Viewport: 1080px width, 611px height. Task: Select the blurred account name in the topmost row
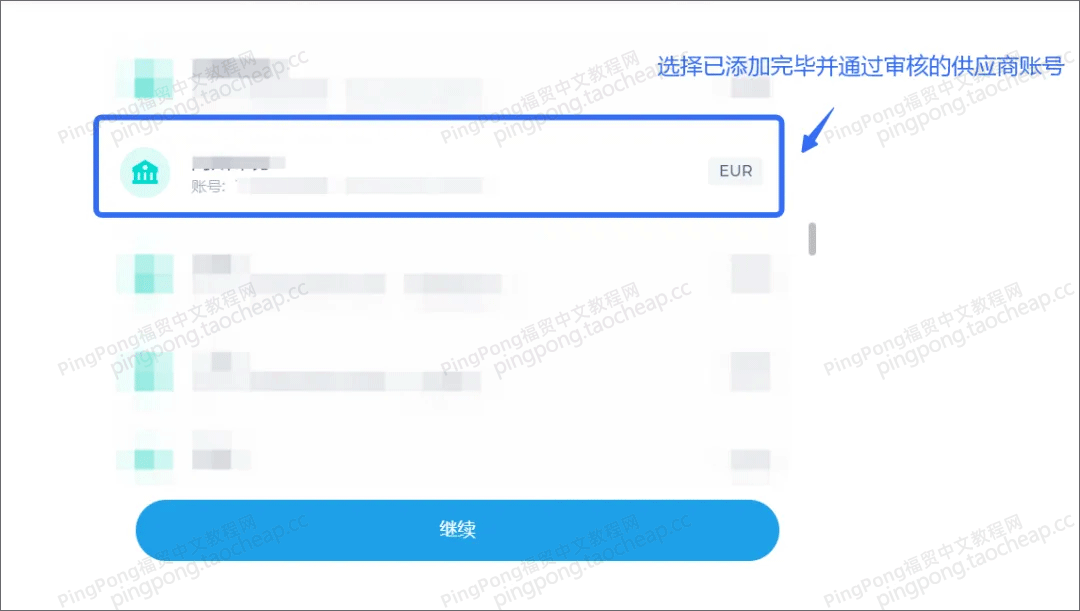[230, 68]
